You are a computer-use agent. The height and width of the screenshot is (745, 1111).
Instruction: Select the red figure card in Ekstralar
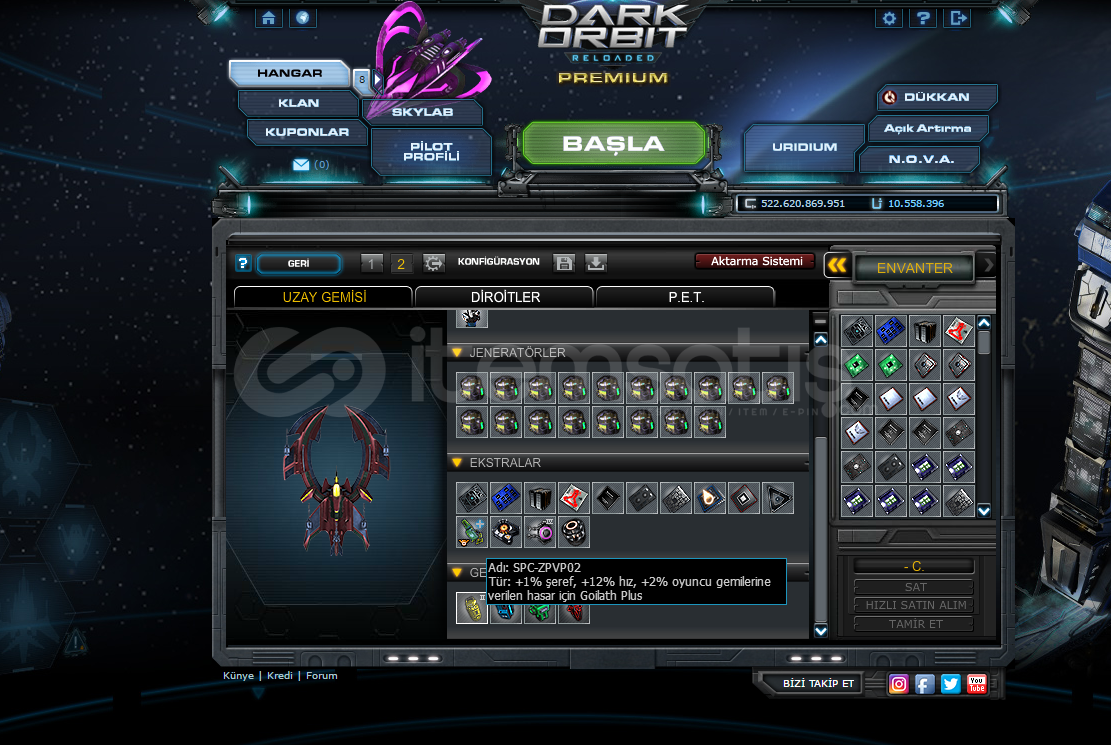574,498
